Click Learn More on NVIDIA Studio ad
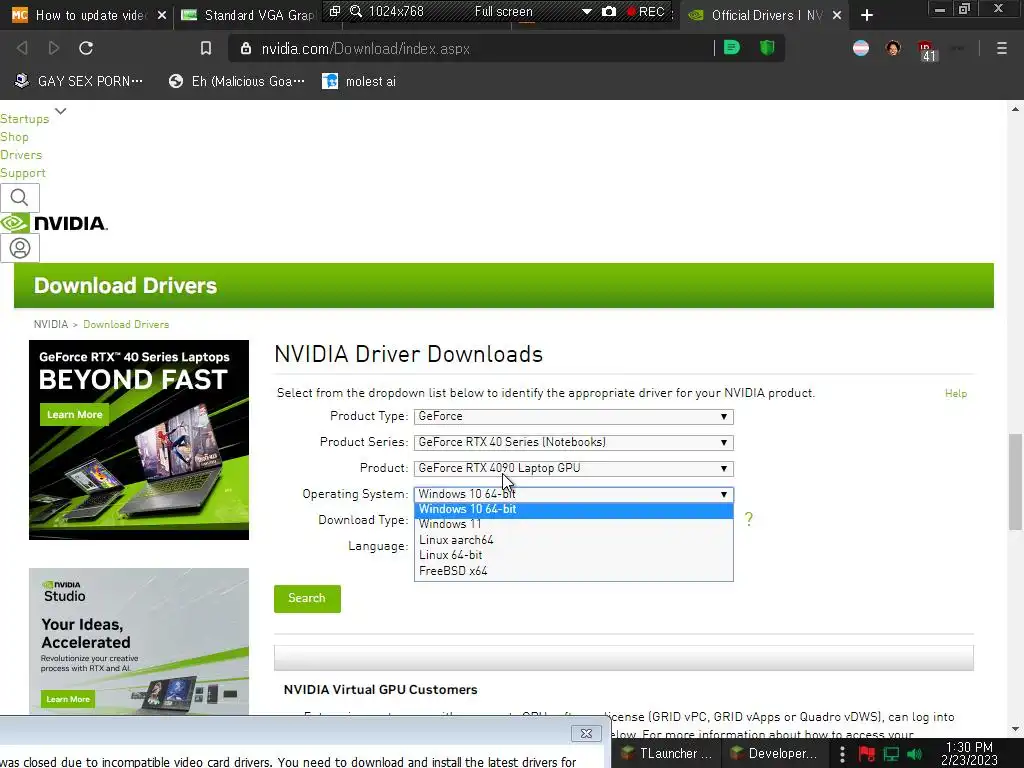The image size is (1024, 768). (68, 699)
